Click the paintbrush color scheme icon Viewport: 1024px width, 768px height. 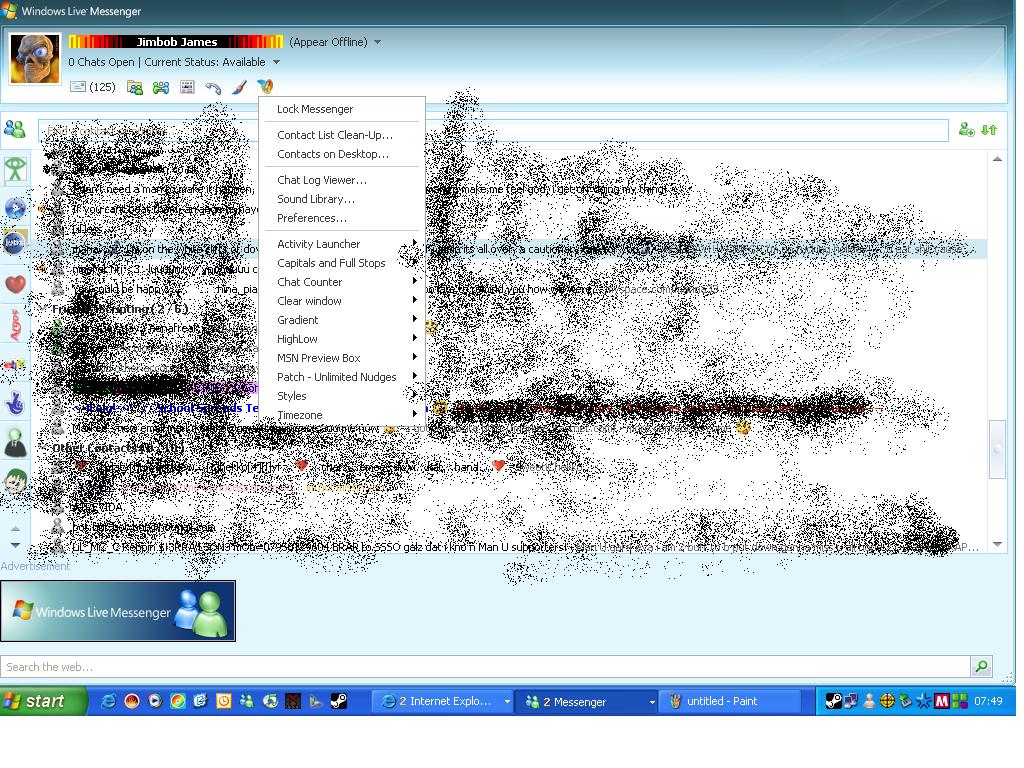[239, 87]
